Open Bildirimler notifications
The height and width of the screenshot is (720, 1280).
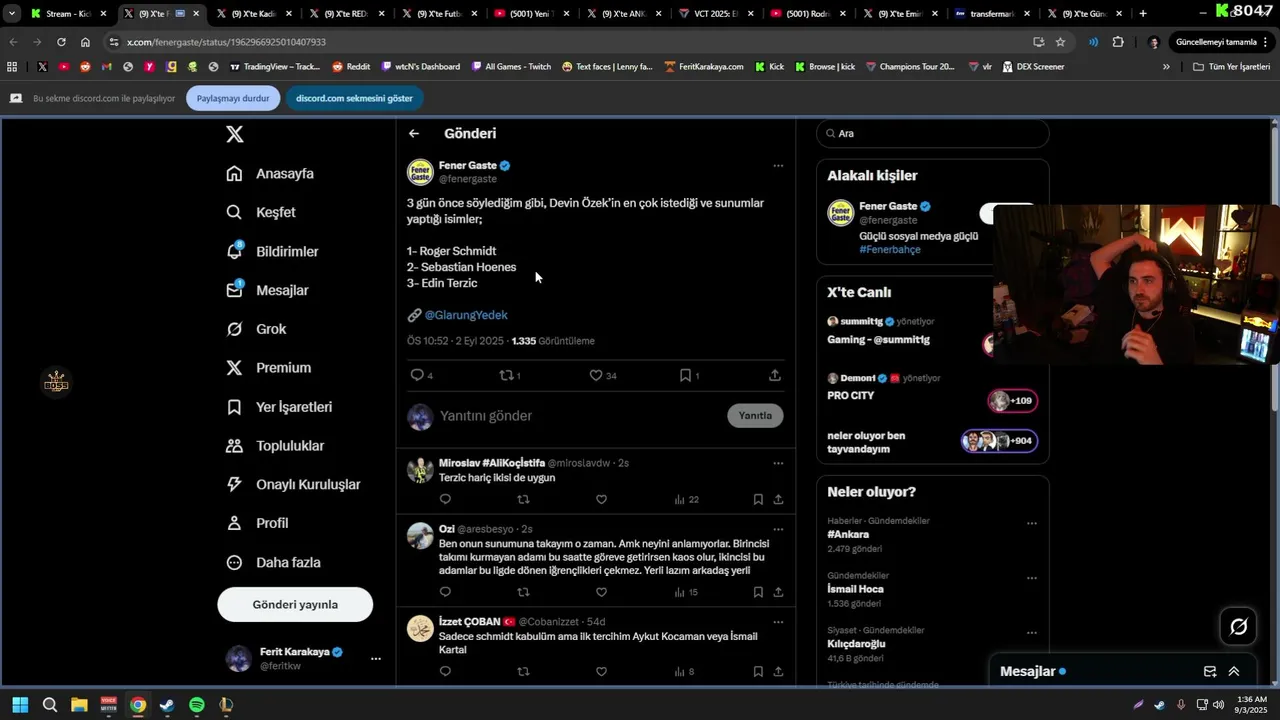pos(272,251)
